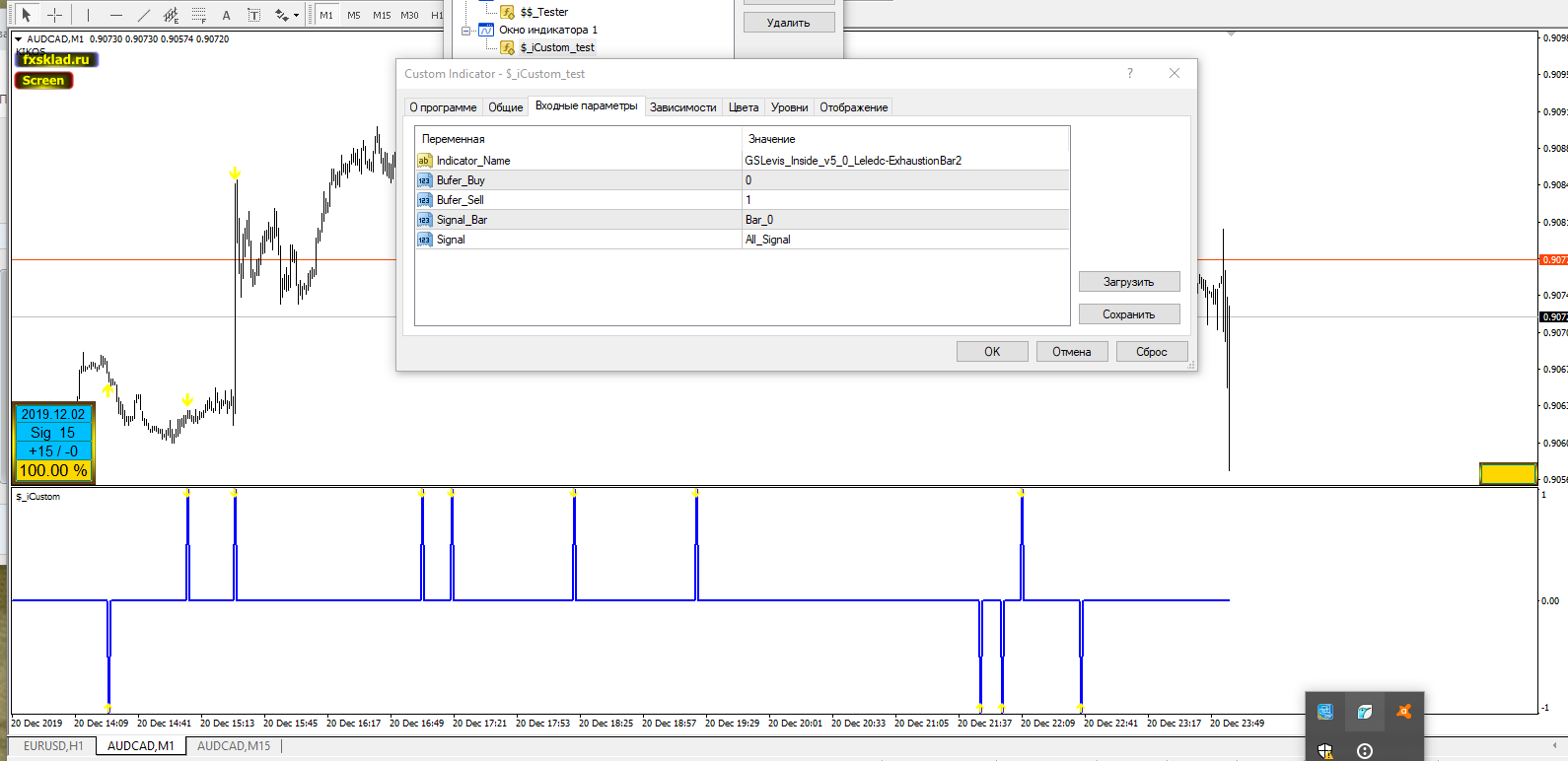This screenshot has height=761, width=1568.
Task: Select $$_Tester in indicator list
Action: point(544,12)
